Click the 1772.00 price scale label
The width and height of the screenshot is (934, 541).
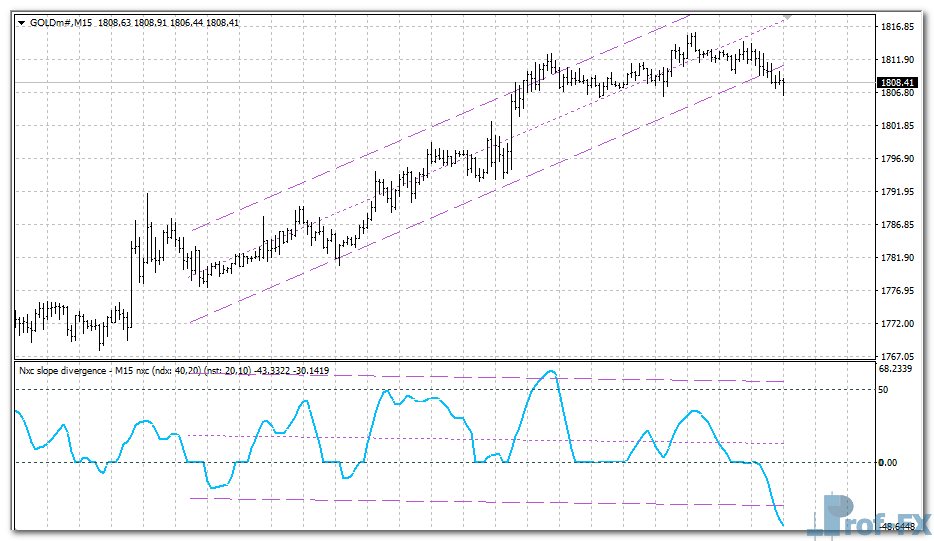coord(896,324)
